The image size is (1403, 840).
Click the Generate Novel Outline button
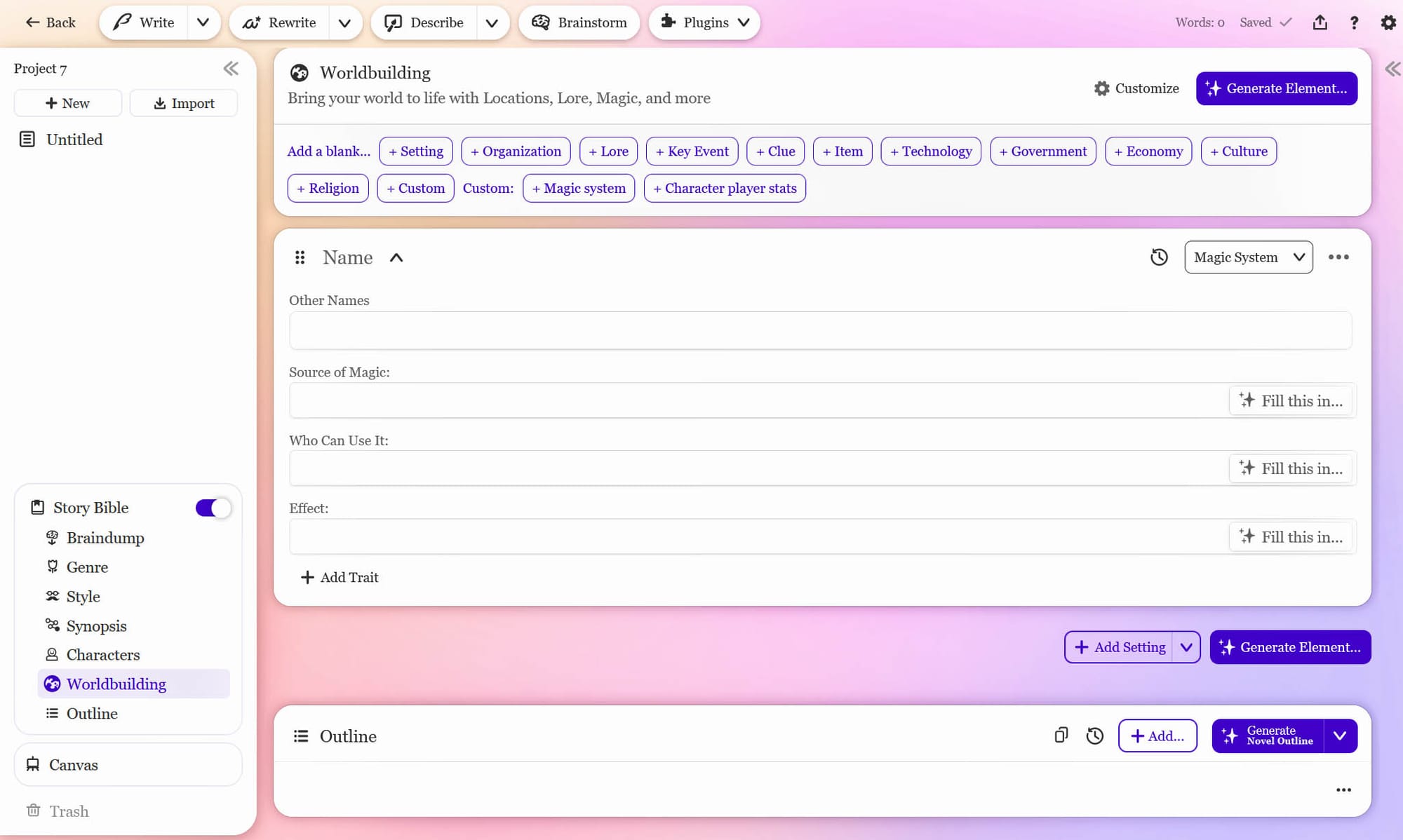pyautogui.click(x=1271, y=735)
